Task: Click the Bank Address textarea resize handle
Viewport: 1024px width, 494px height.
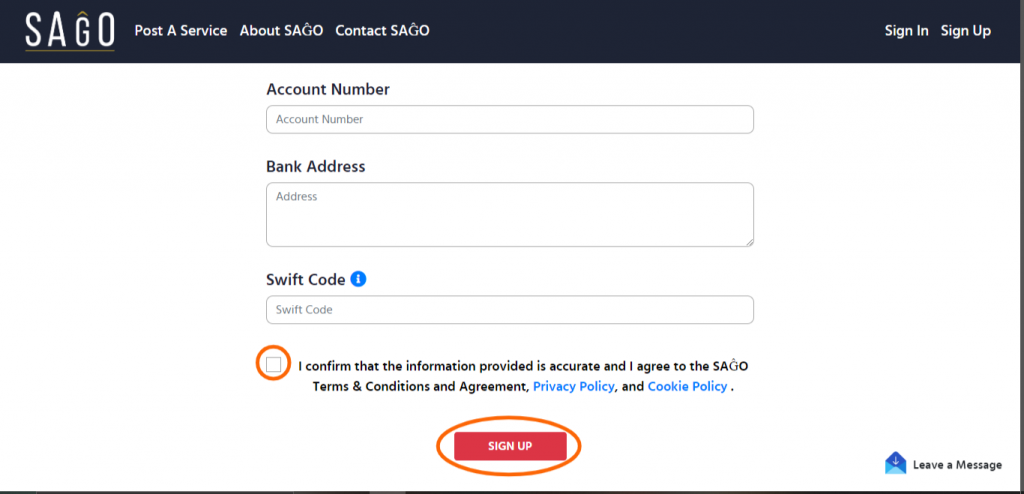Action: [x=748, y=240]
